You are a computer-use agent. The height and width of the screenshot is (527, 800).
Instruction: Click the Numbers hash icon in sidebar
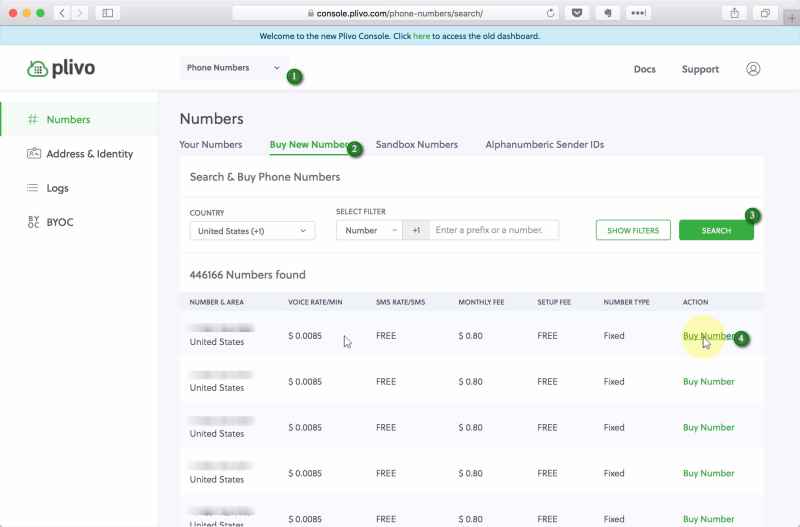tap(33, 119)
